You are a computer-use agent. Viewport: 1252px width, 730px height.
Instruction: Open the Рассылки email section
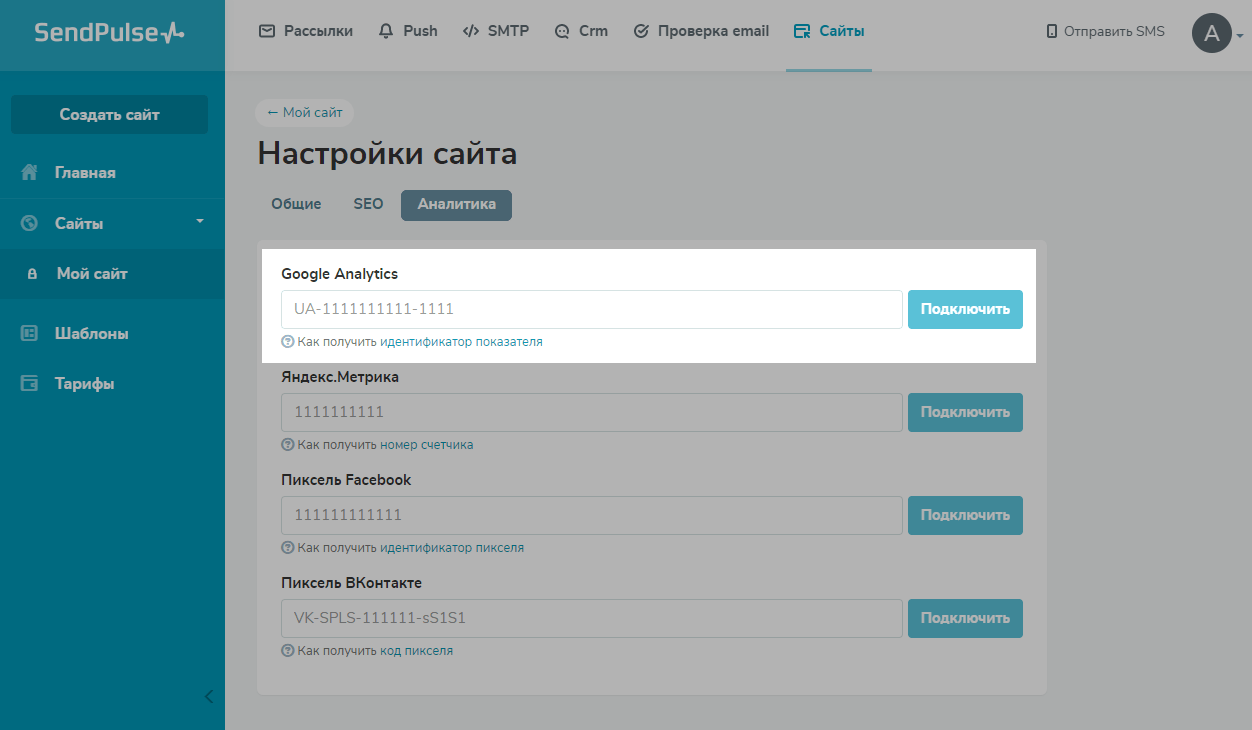click(306, 31)
